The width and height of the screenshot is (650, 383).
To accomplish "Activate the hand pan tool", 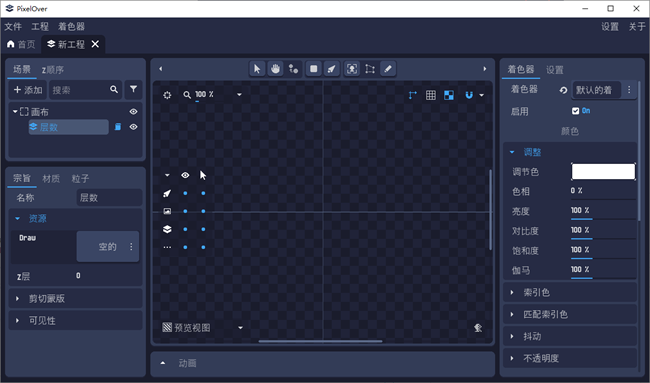I will click(275, 69).
